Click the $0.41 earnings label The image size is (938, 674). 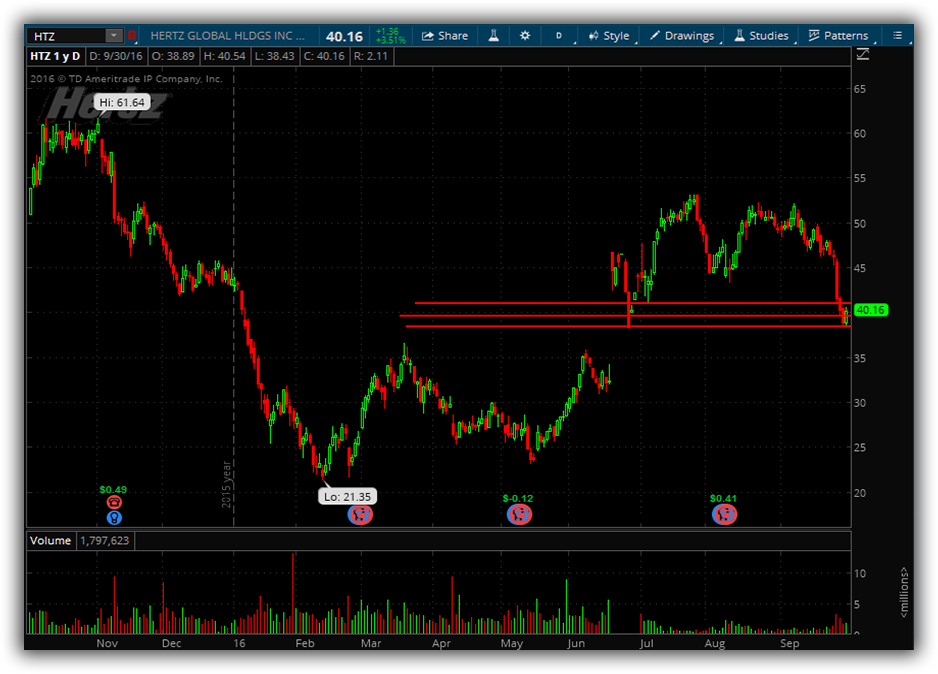[723, 498]
